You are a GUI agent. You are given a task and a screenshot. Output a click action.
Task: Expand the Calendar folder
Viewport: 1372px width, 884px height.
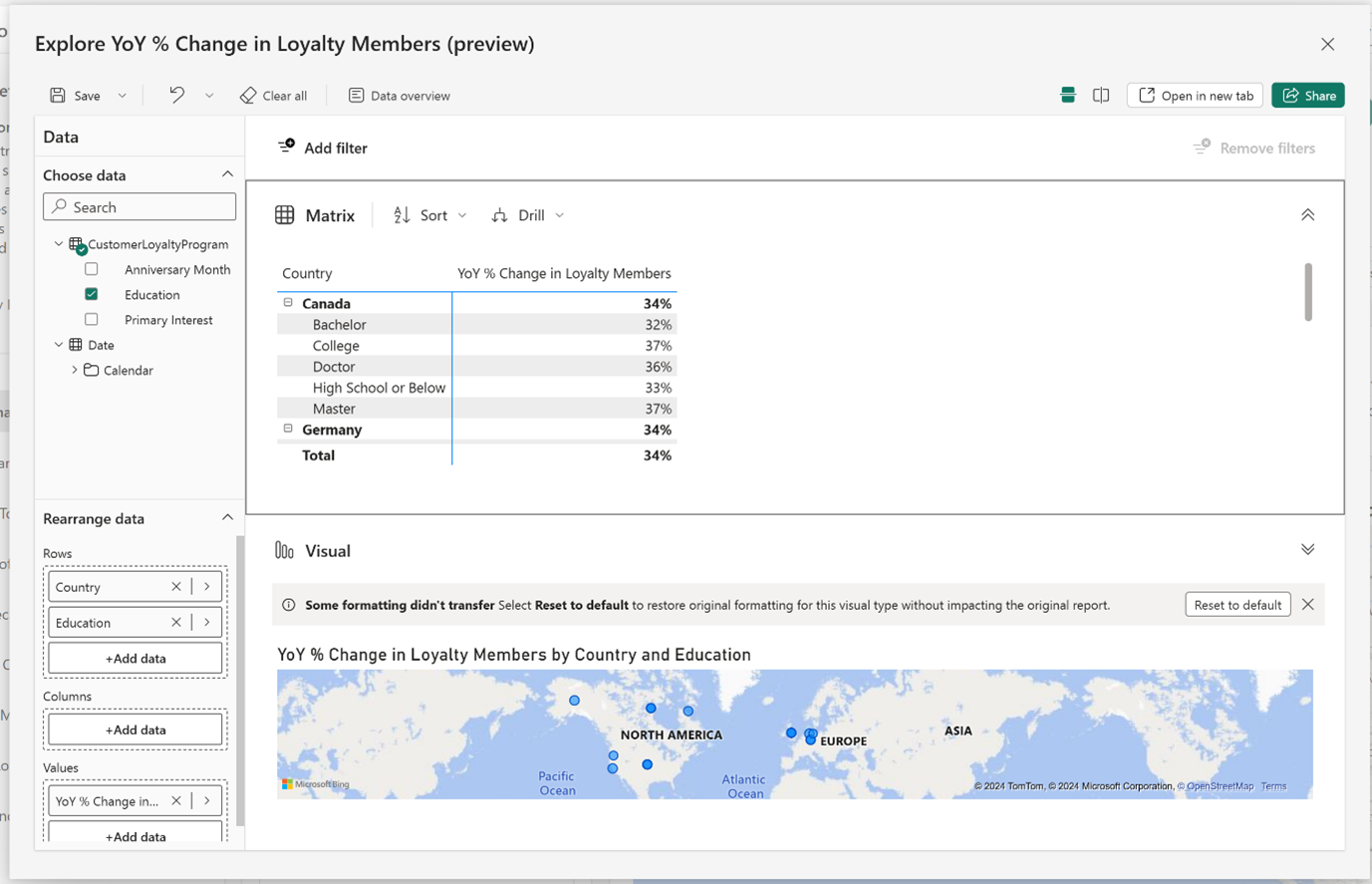(x=75, y=370)
